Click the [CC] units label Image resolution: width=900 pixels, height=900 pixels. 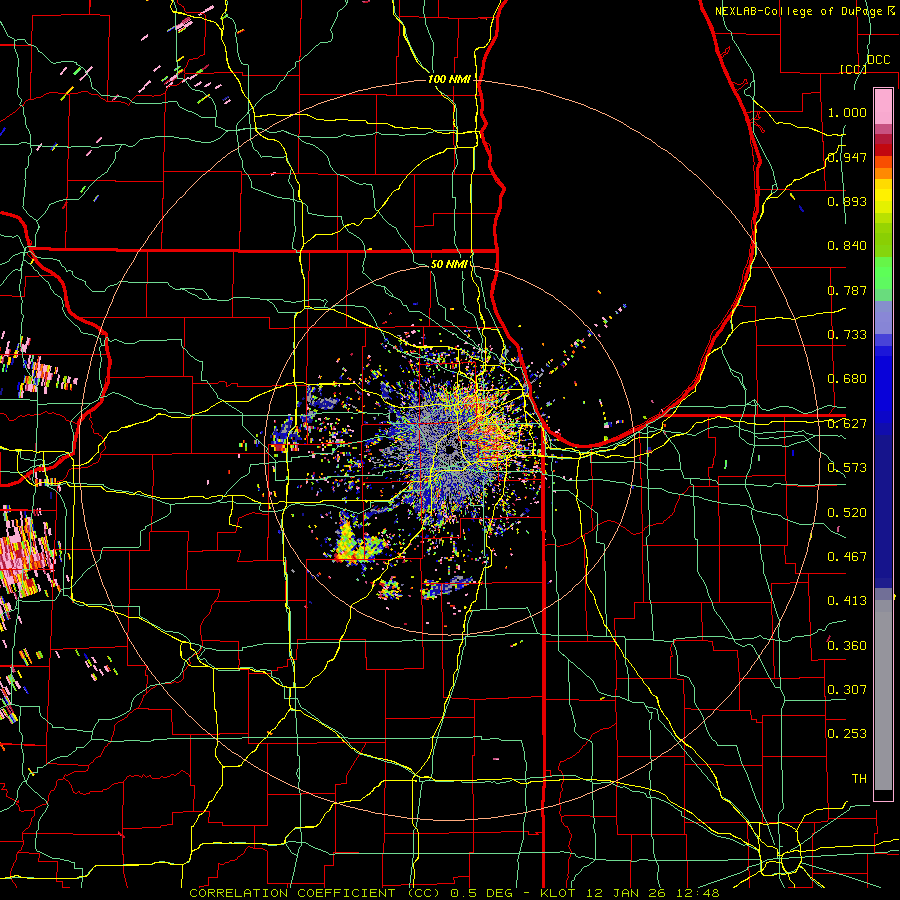(853, 69)
